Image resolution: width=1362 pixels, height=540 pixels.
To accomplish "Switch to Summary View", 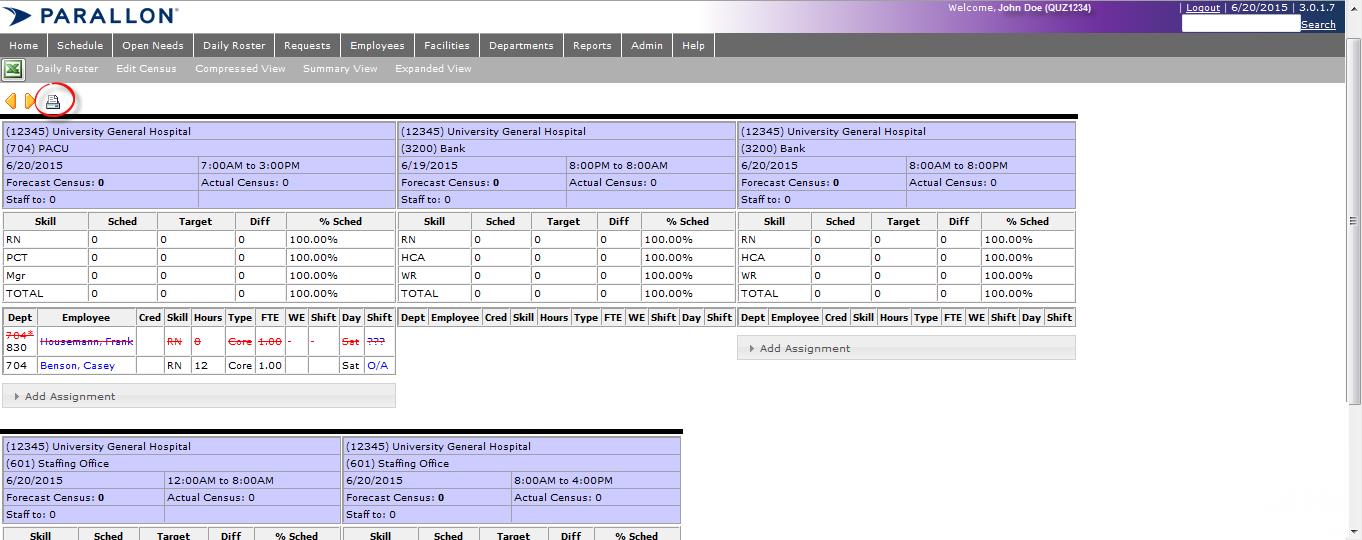I will tap(340, 69).
